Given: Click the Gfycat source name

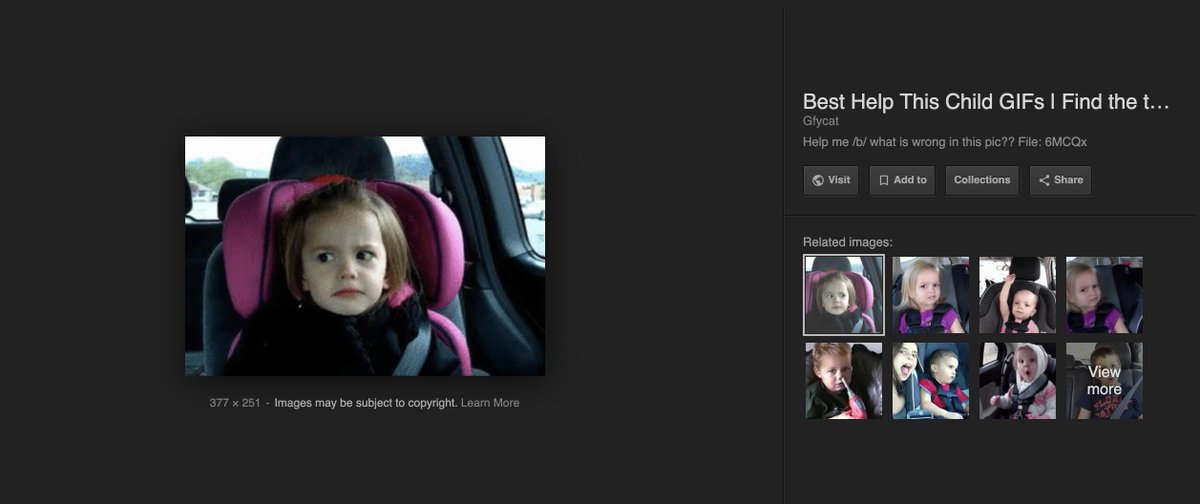Looking at the screenshot, I should [820, 121].
